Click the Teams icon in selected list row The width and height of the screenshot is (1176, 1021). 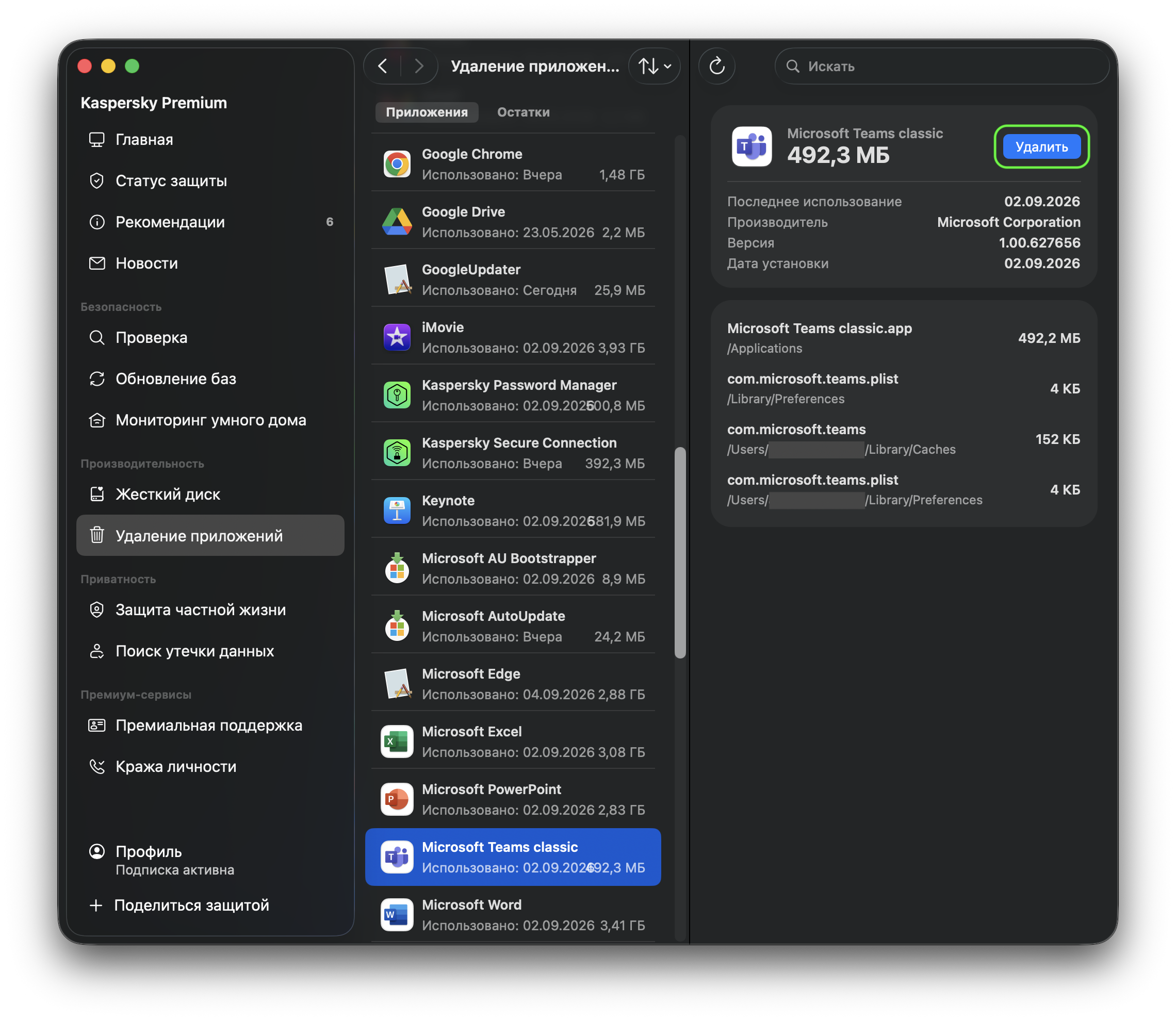pyautogui.click(x=397, y=857)
